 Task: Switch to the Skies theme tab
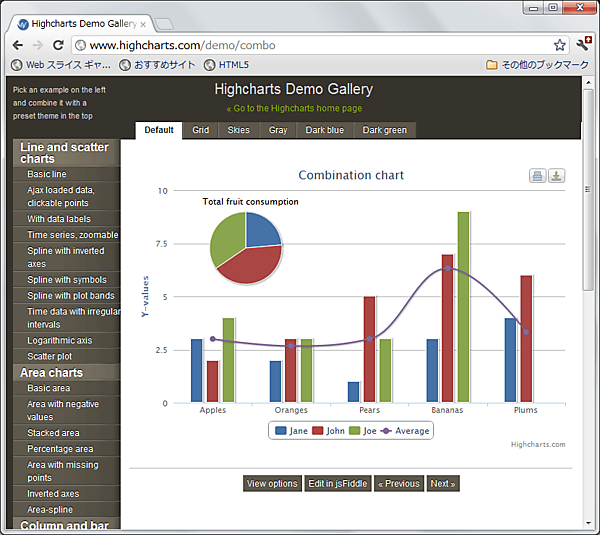click(239, 130)
